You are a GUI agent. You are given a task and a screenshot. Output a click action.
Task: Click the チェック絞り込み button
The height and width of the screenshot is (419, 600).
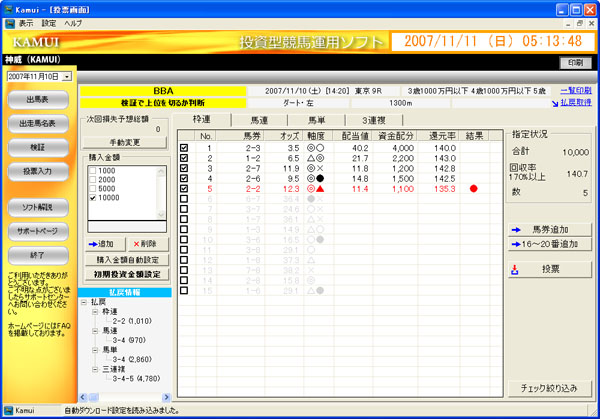[551, 387]
